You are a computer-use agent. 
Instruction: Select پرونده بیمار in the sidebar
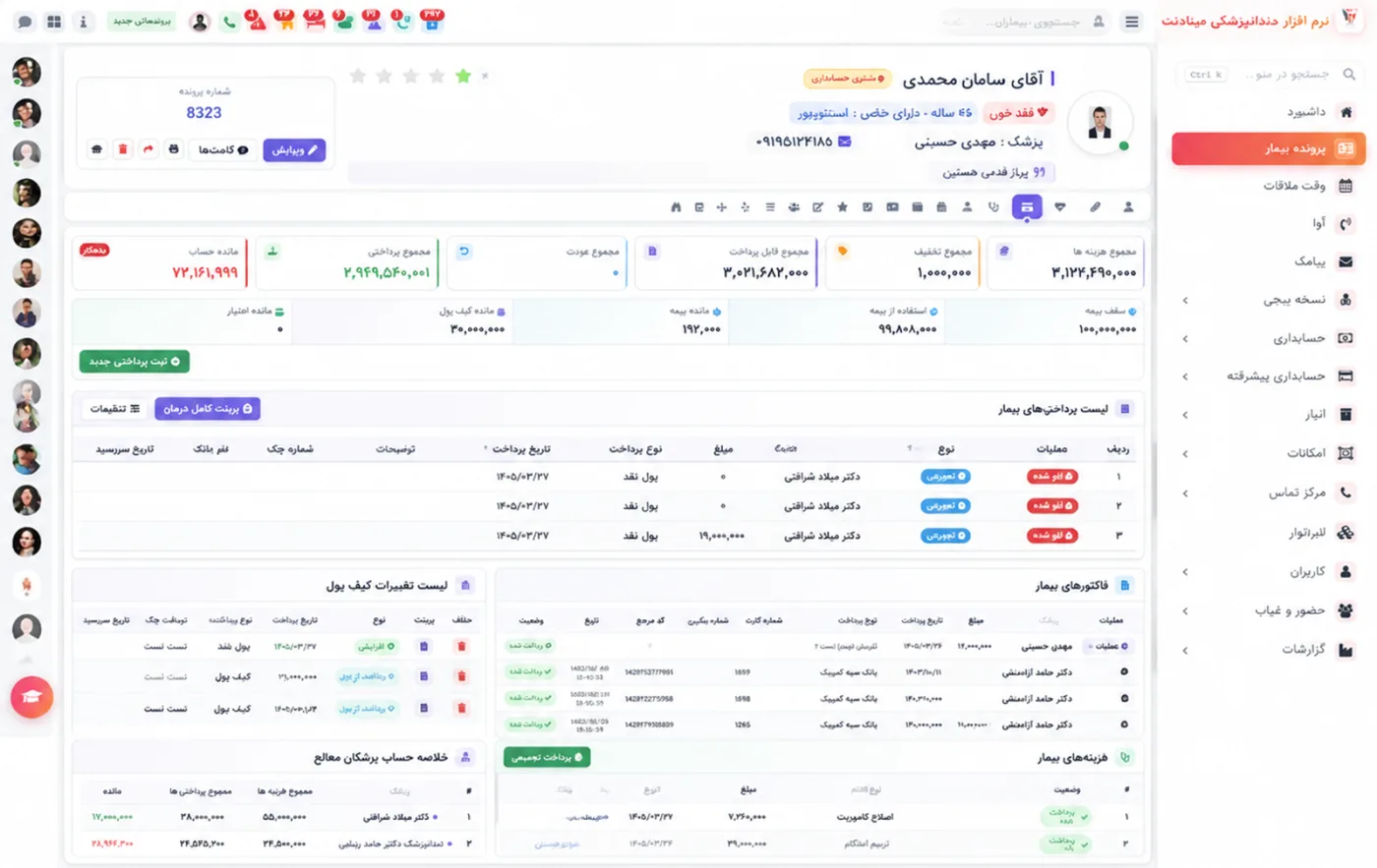click(1269, 148)
